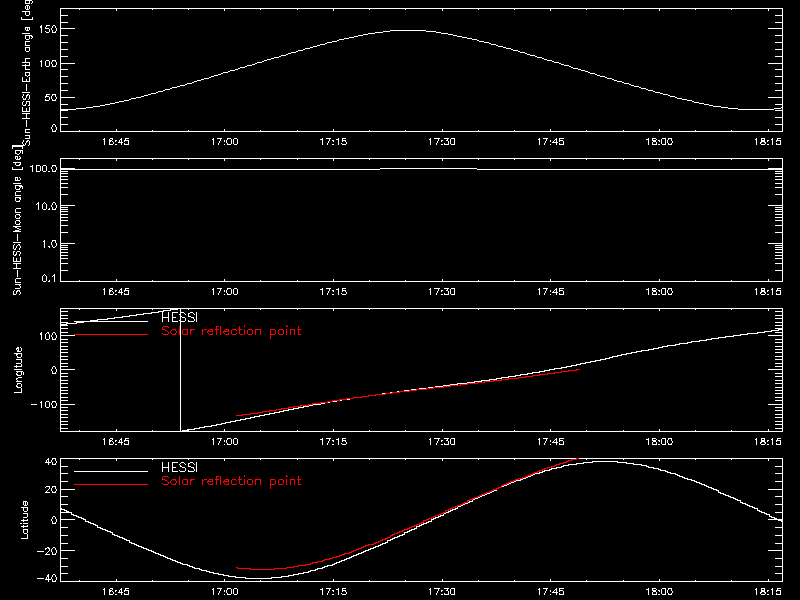Screen dimensions: 800x600
Task: Select the 'Latitude' y-axis title
Action: click(24, 520)
